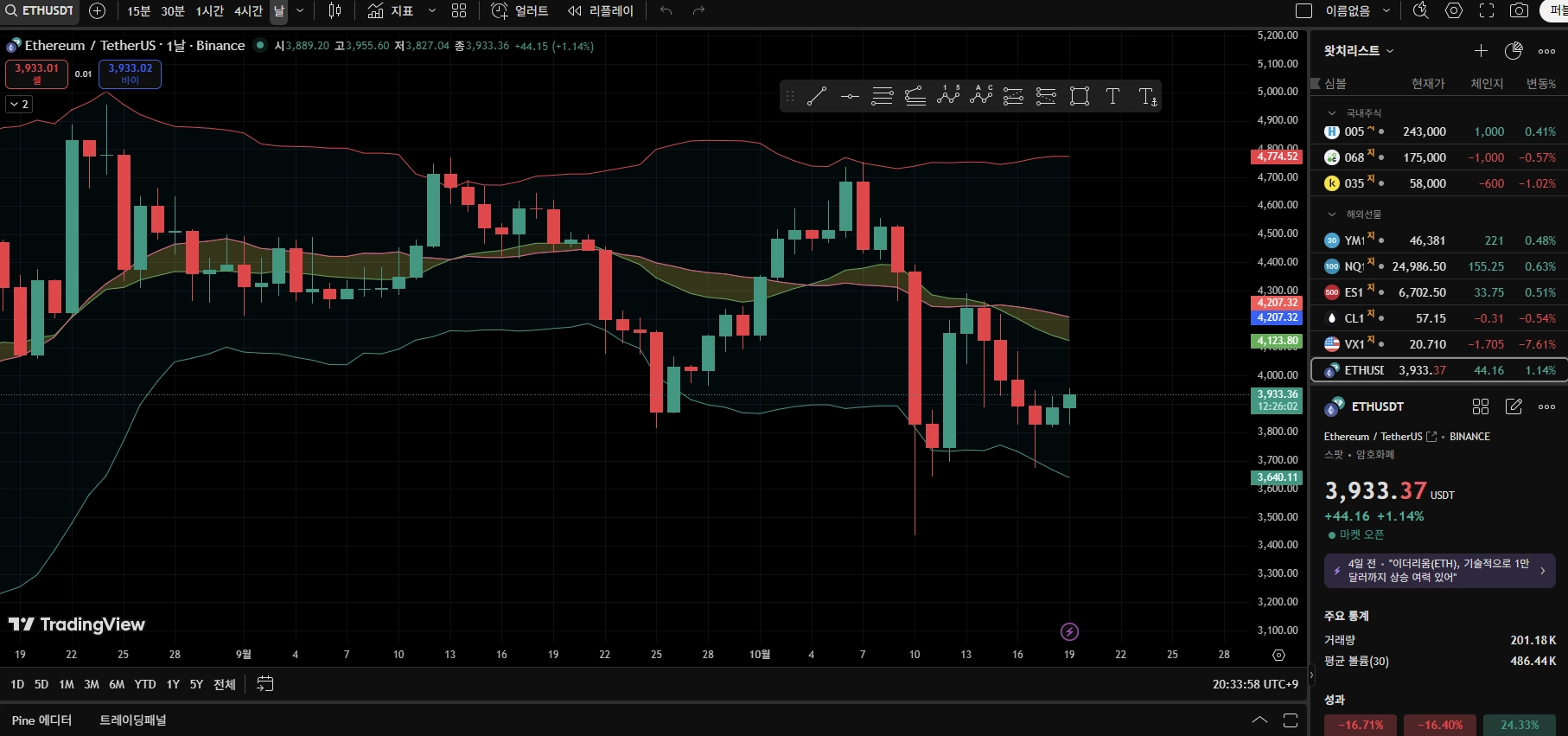Switch to the 4시간 timeframe
1568x736 pixels.
tap(248, 10)
